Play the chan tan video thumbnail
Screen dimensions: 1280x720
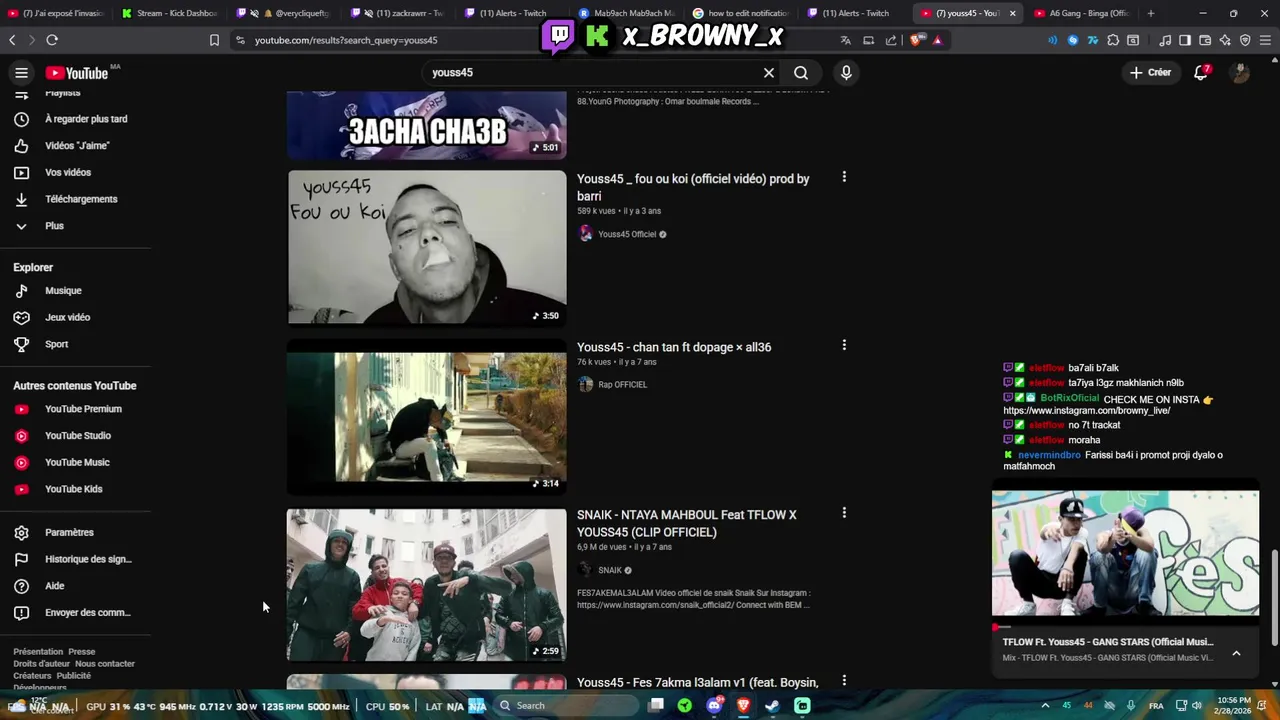click(427, 417)
